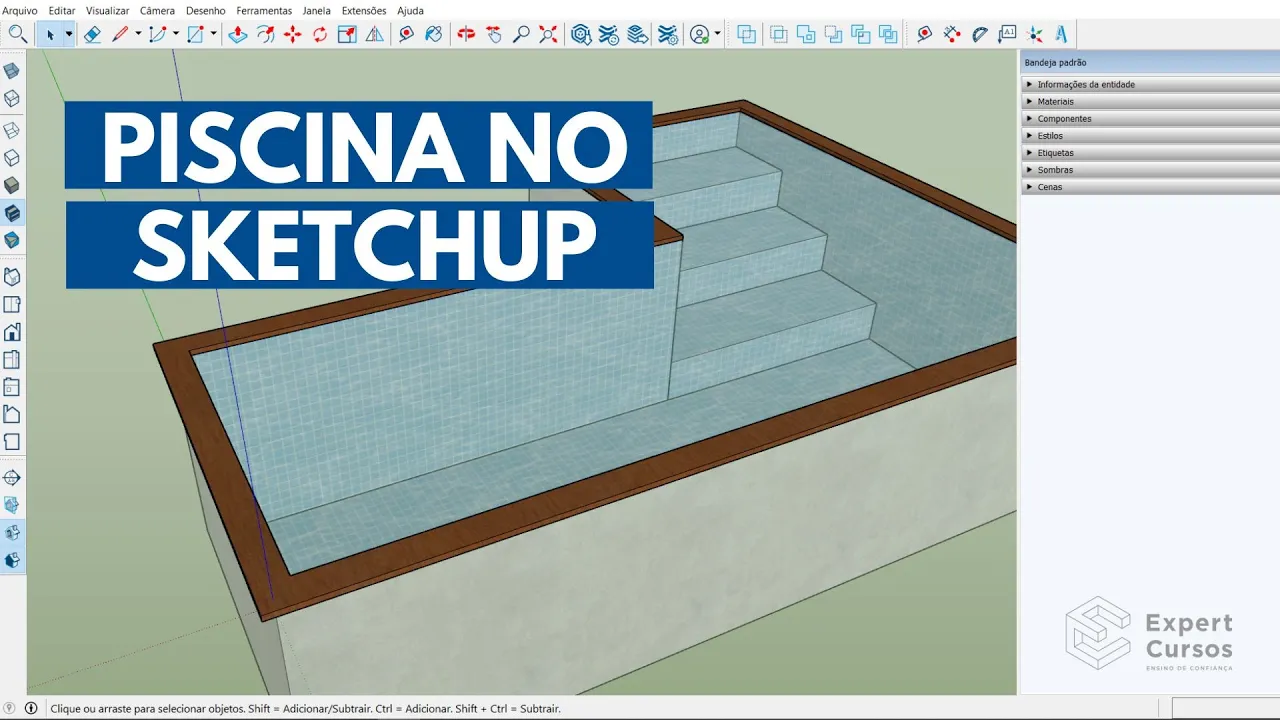Click the Subtract solid tool
1280x720 pixels.
click(x=833, y=34)
